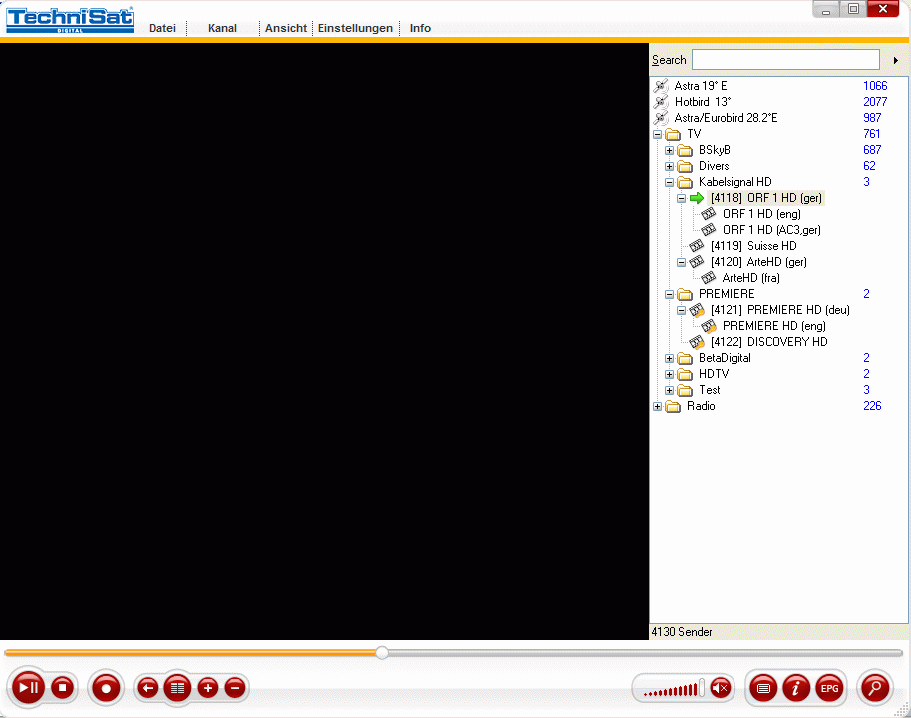Collapse the TV folder
911x718 pixels.
657,134
